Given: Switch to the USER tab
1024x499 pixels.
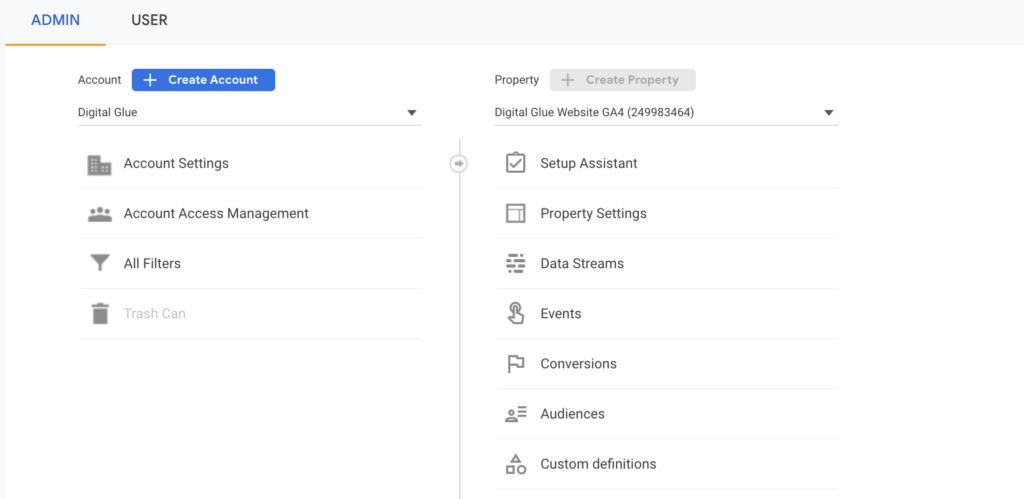Looking at the screenshot, I should [149, 20].
